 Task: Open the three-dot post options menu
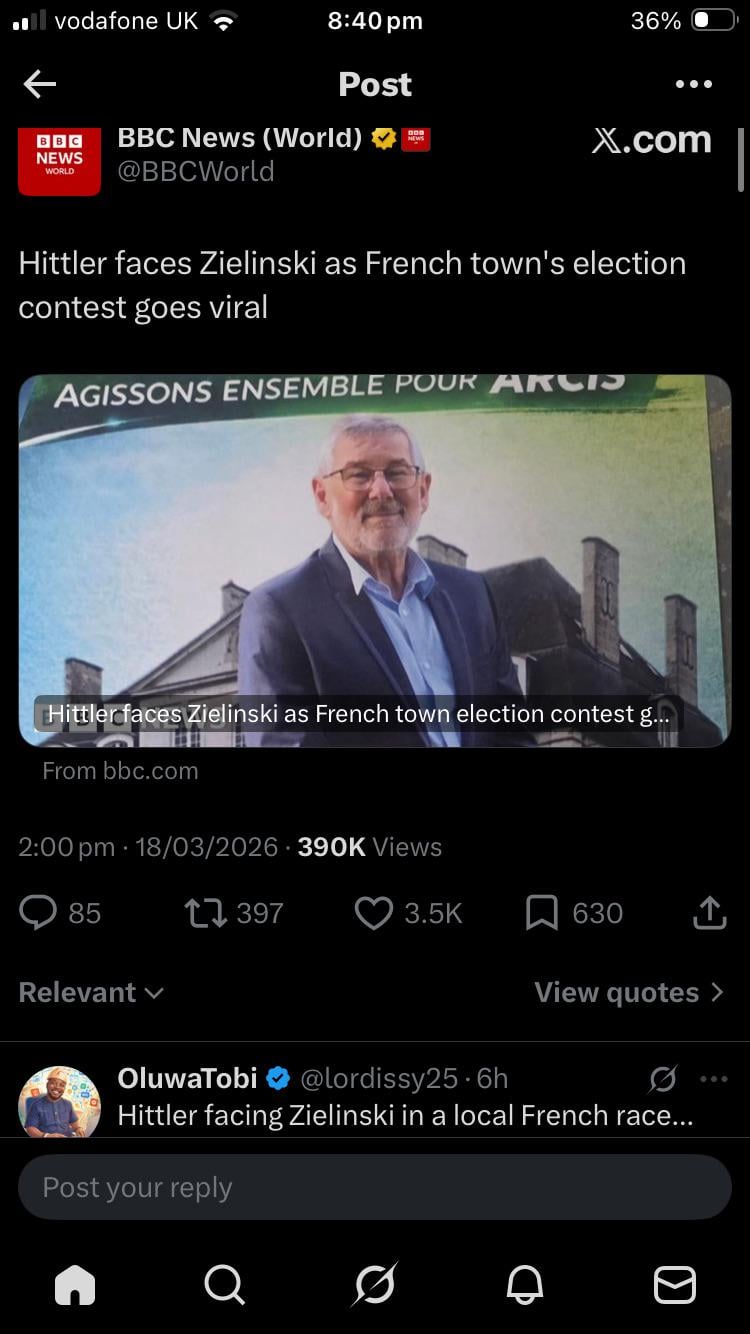pyautogui.click(x=694, y=84)
